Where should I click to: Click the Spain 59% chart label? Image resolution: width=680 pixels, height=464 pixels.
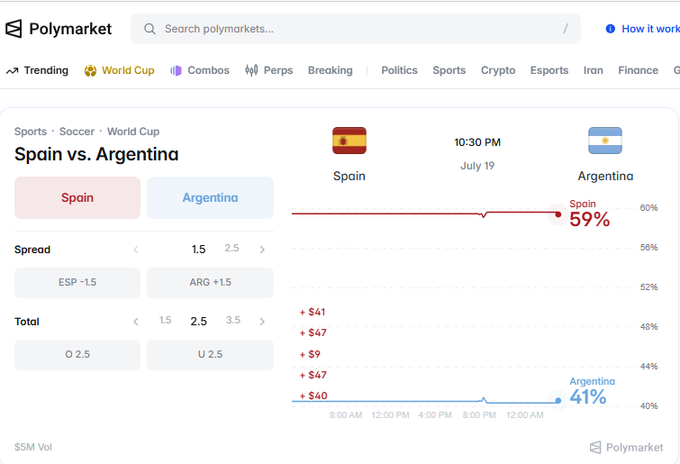click(x=589, y=214)
